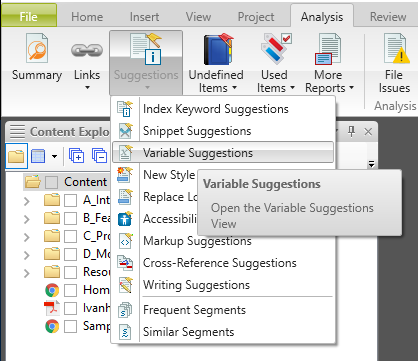Viewport: 418px width, 361px height.
Task: Select the Hom Chrome file icon
Action: point(52,290)
